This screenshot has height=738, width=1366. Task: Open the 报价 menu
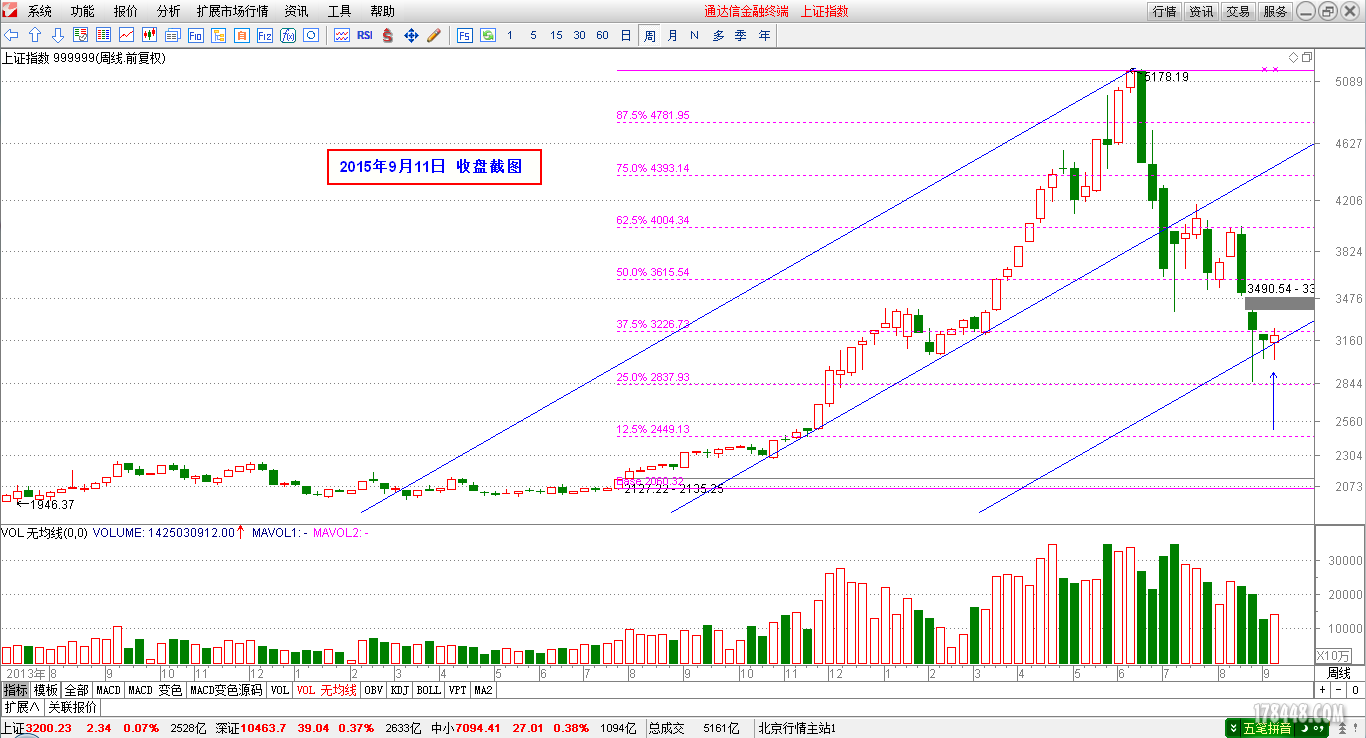(x=126, y=12)
